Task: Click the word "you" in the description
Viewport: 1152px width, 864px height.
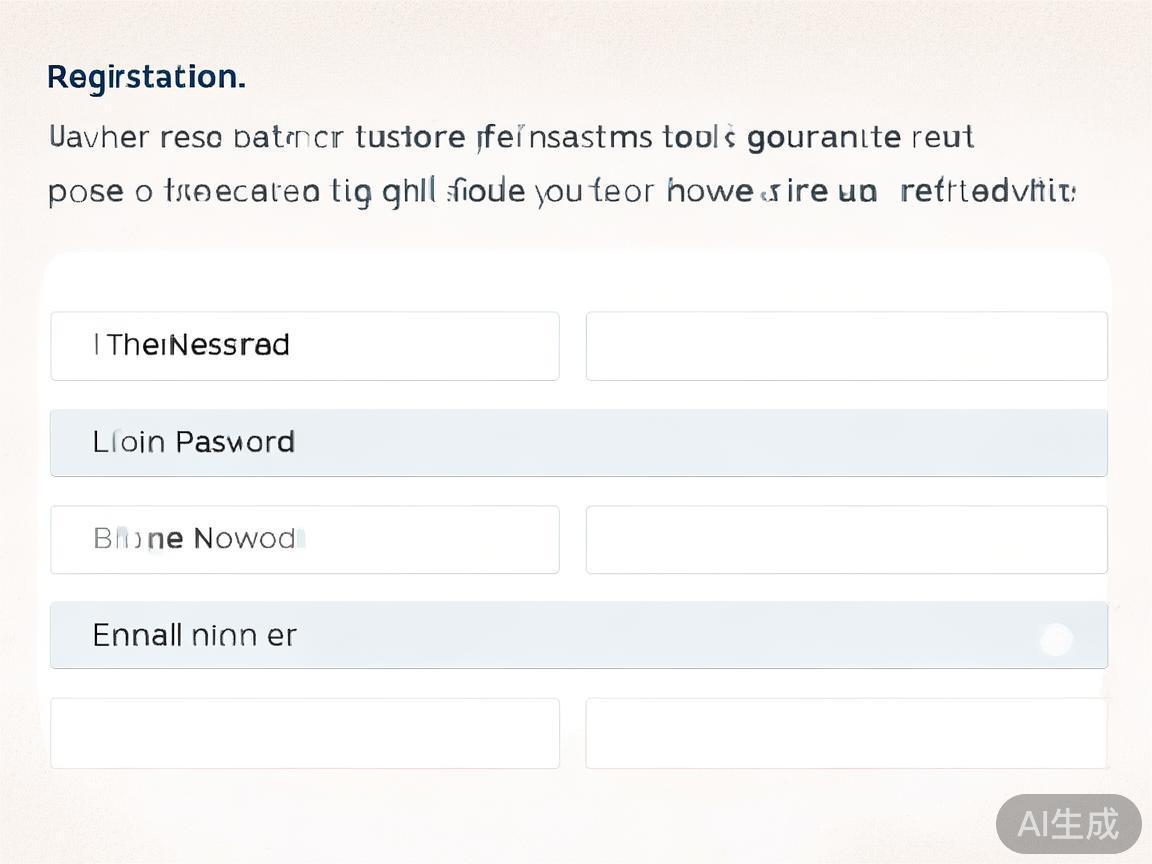Action: [x=558, y=191]
